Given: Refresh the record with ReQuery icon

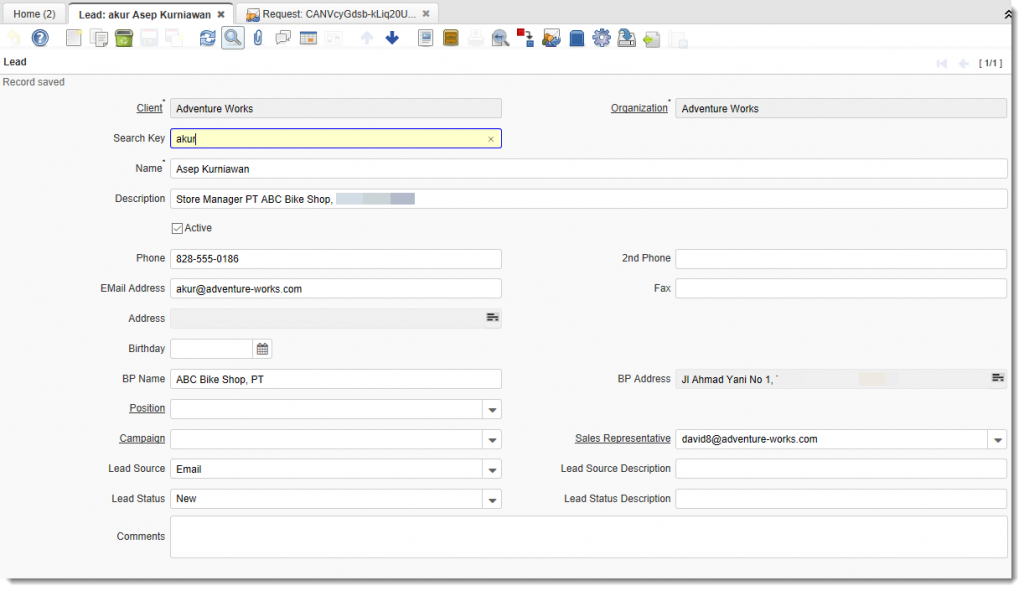Looking at the screenshot, I should (x=207, y=39).
